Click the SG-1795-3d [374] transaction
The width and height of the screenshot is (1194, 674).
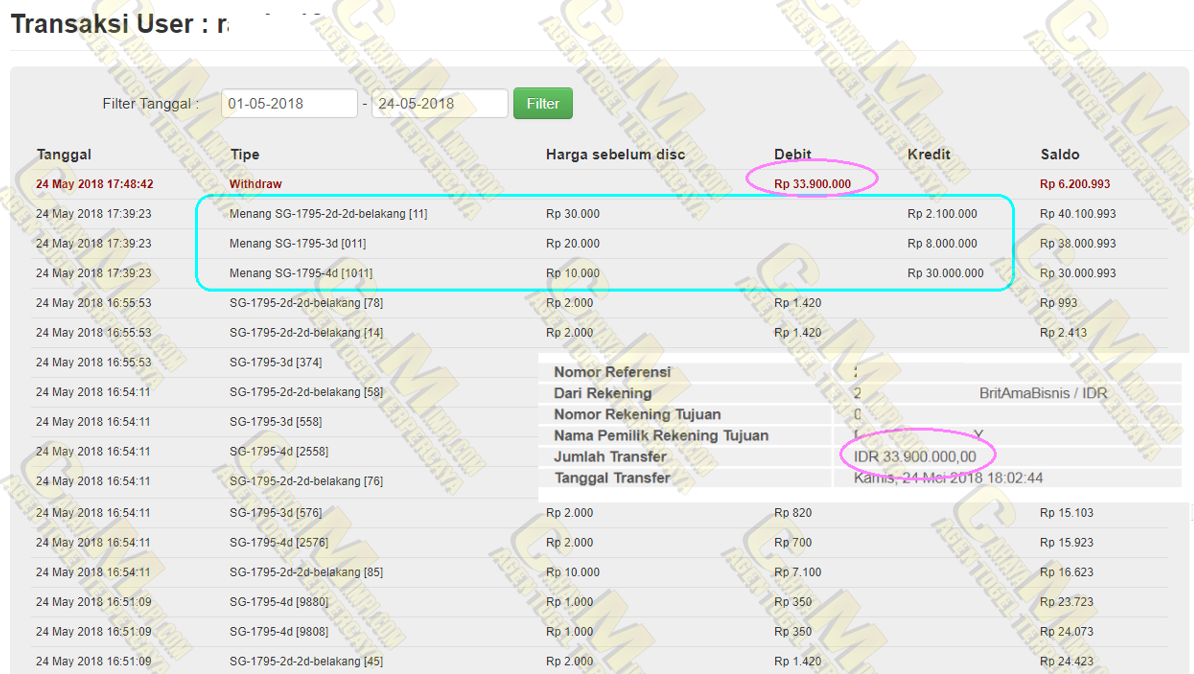click(276, 362)
